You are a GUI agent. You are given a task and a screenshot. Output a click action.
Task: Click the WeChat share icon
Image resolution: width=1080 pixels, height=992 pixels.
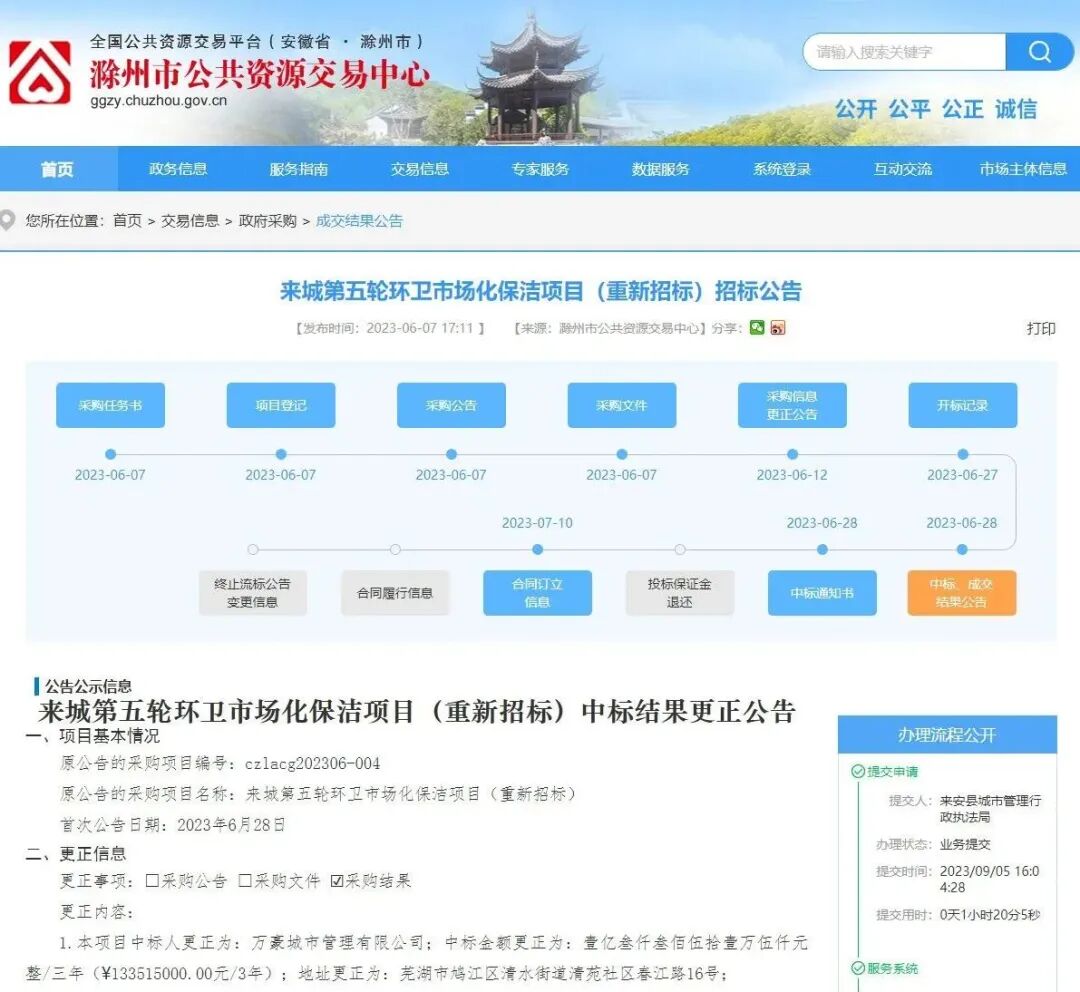click(756, 328)
